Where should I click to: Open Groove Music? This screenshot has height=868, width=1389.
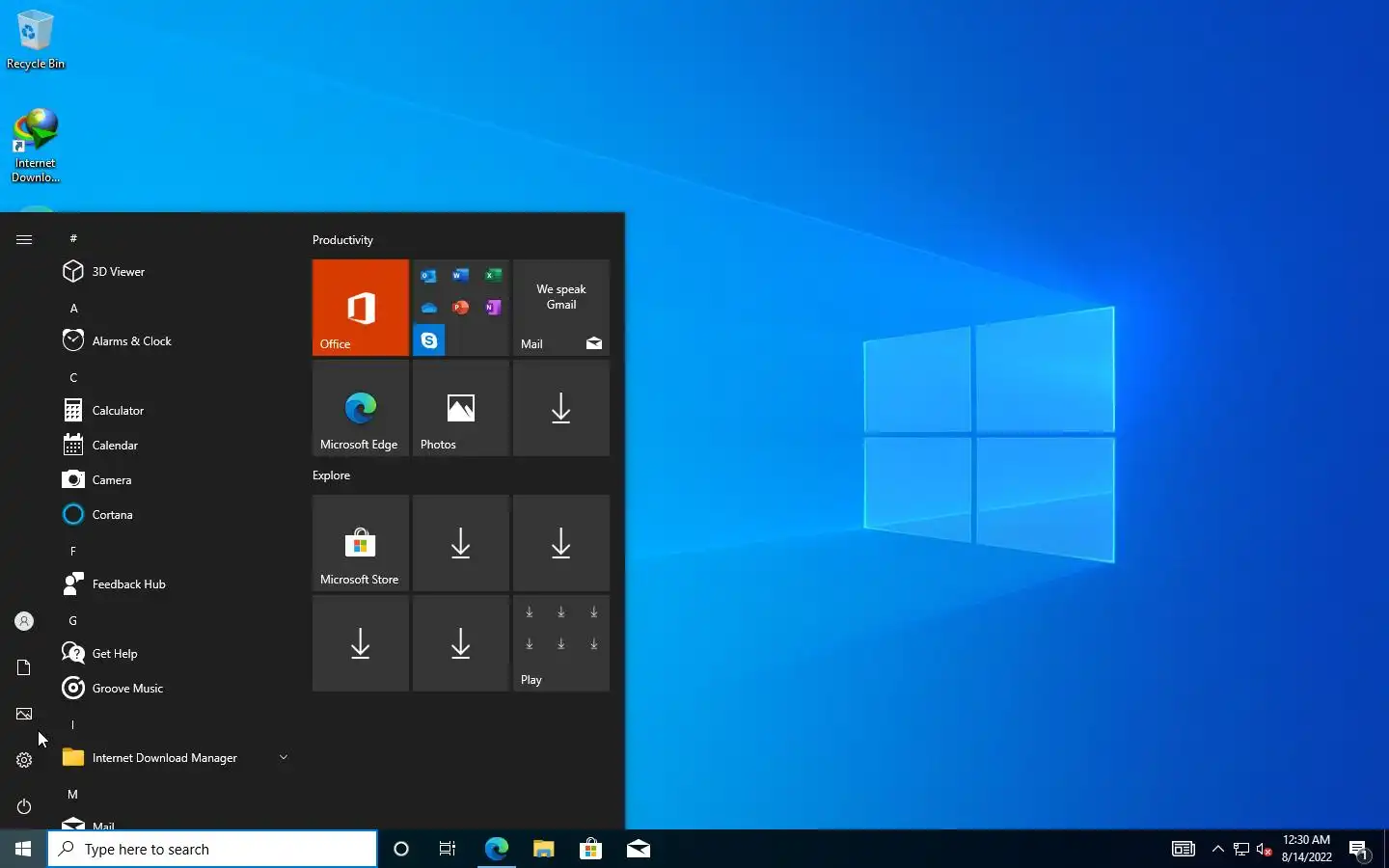[x=174, y=689]
